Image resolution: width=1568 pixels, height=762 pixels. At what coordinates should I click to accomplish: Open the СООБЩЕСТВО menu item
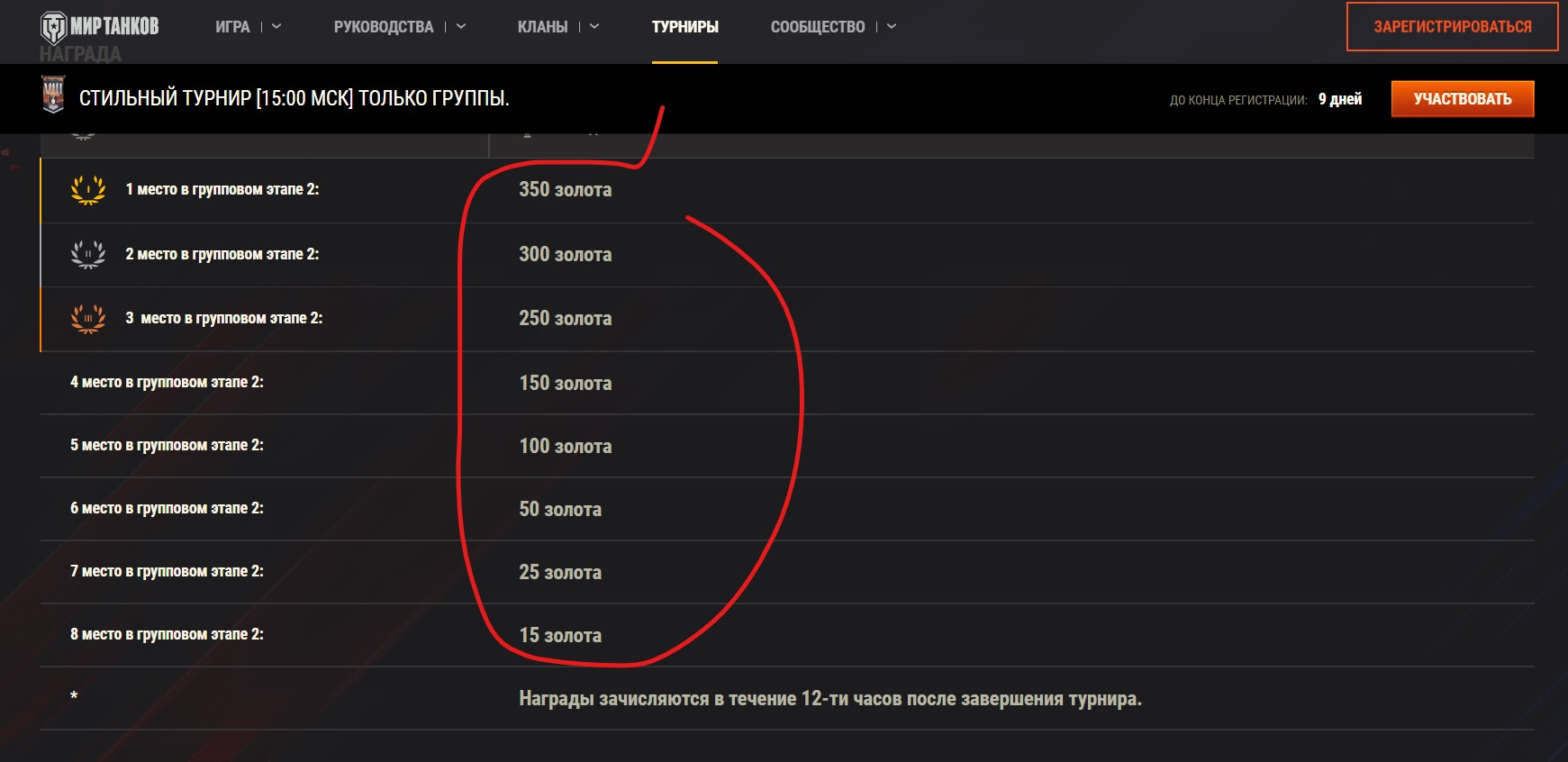[x=817, y=27]
